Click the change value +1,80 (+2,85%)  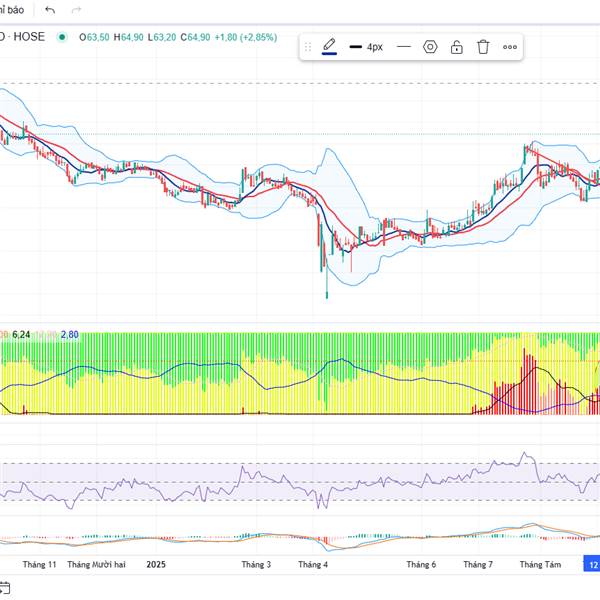coord(246,37)
